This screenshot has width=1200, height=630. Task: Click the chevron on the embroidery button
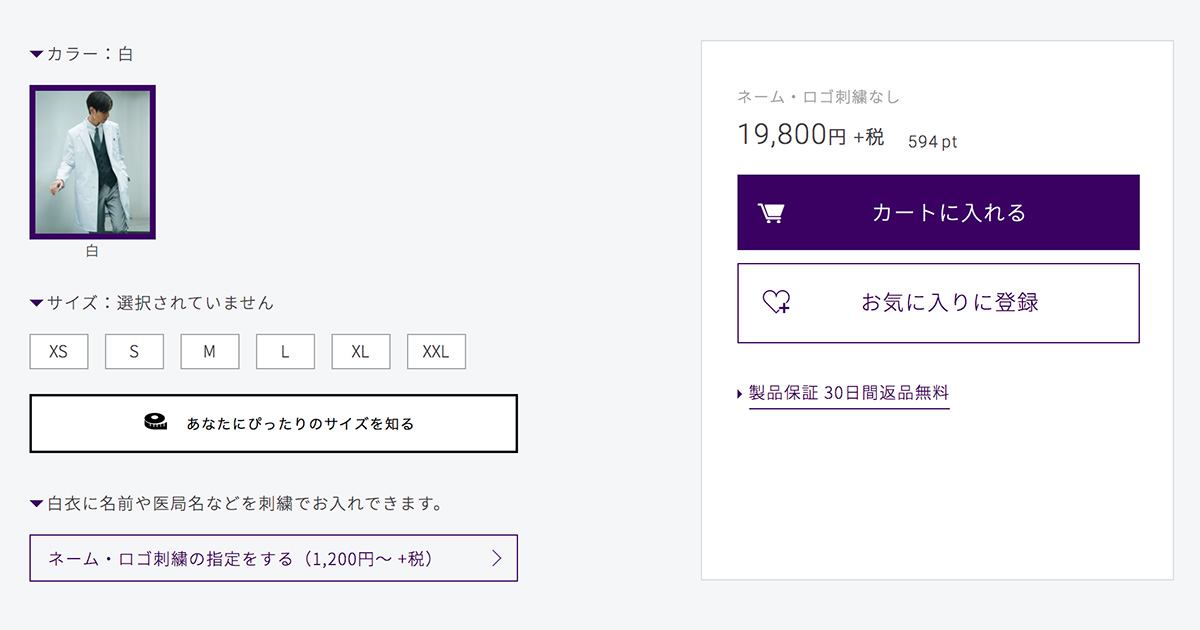497,558
